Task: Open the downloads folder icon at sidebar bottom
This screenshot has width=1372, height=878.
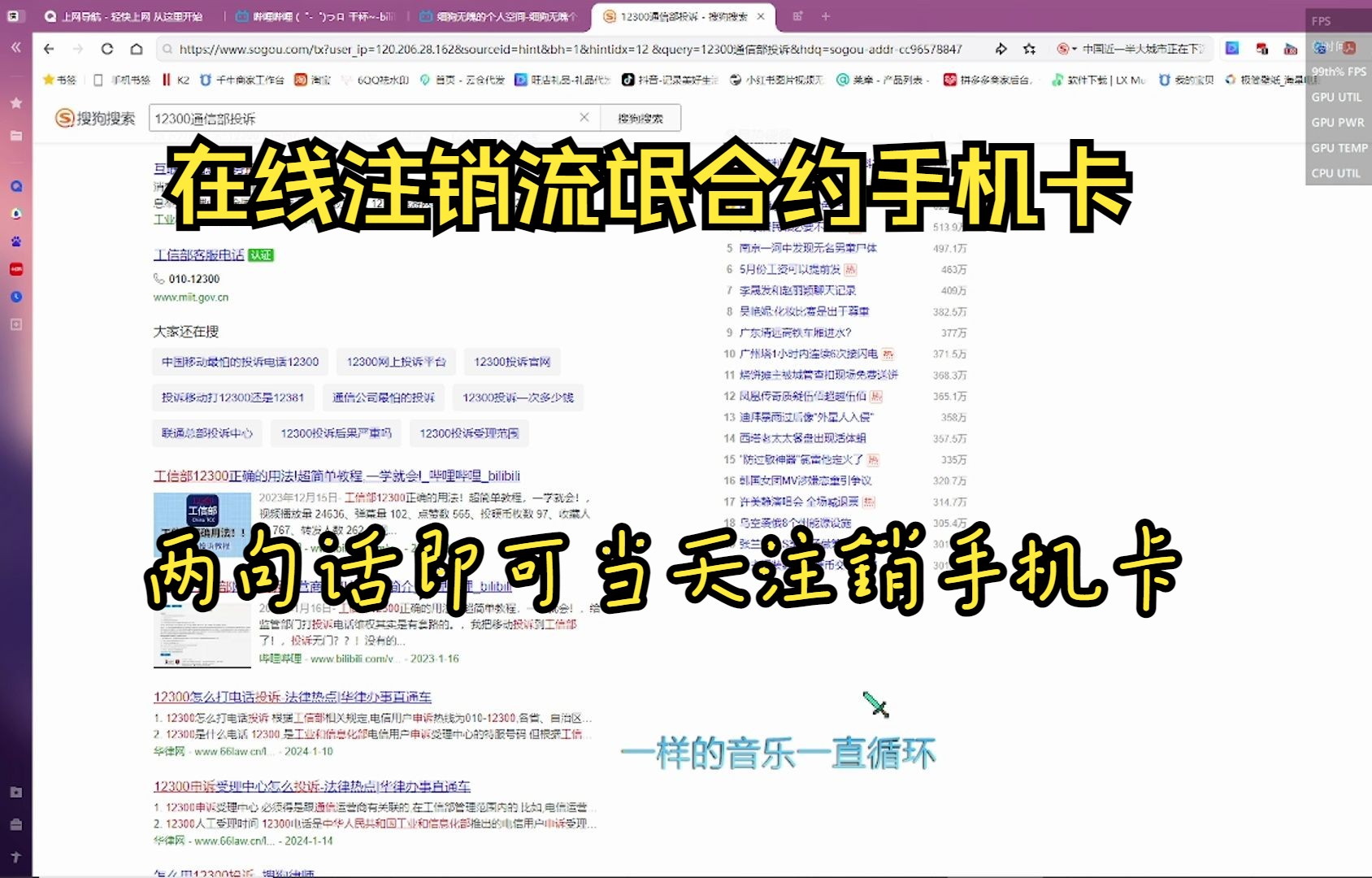Action: 15,792
